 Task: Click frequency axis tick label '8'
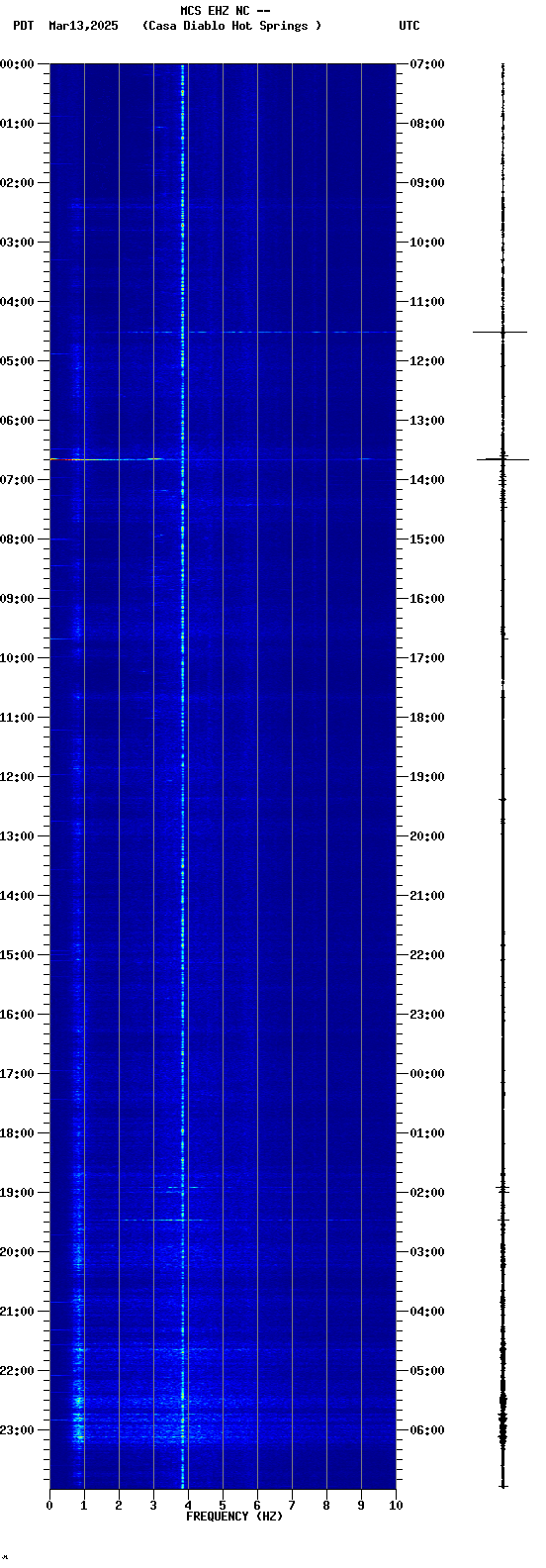326,1506
